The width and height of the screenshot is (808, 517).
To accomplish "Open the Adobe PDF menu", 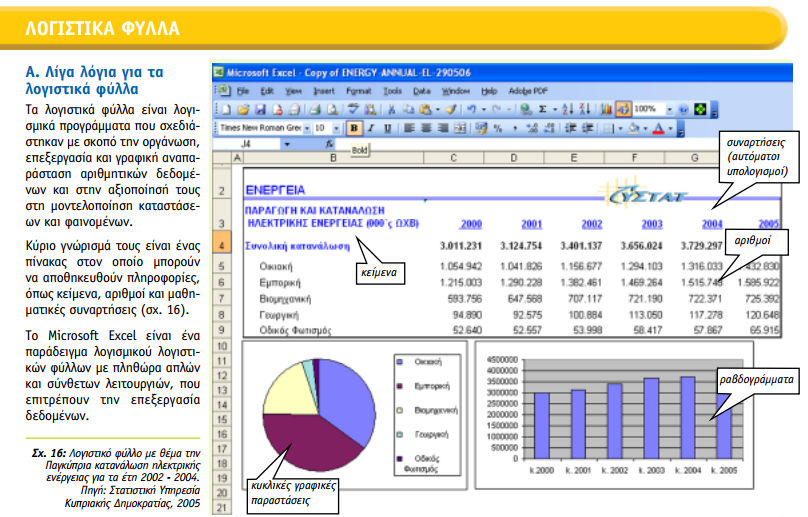I will [x=528, y=91].
